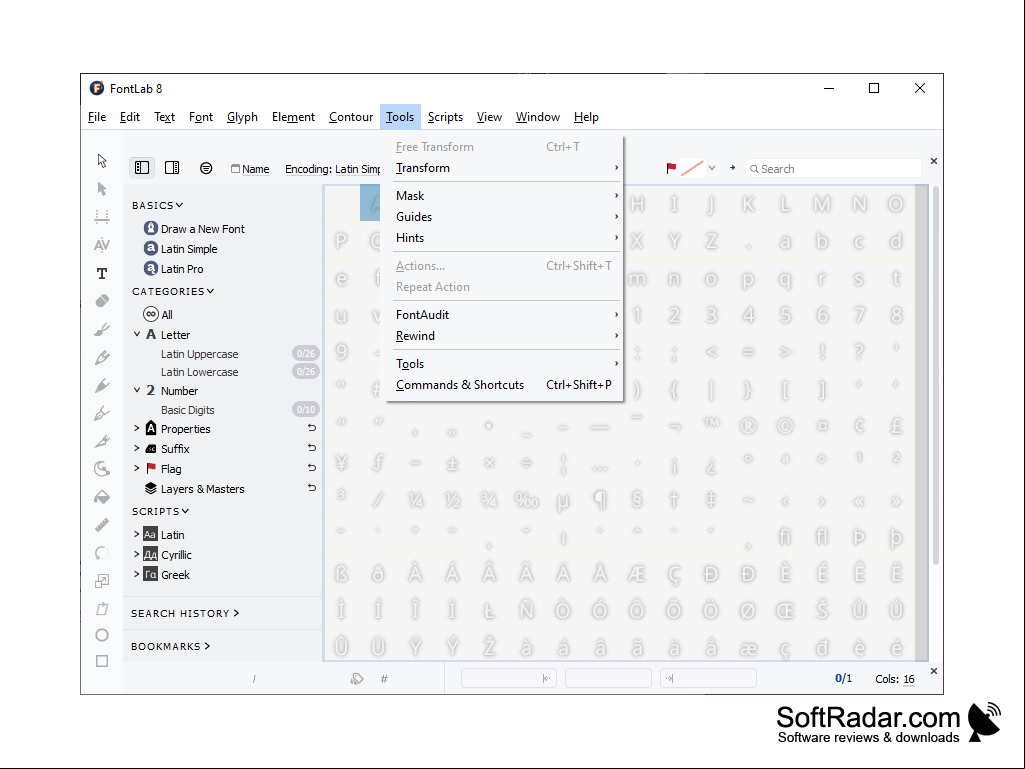Open the flag color dropdown arrow
1025x769 pixels.
tap(712, 168)
